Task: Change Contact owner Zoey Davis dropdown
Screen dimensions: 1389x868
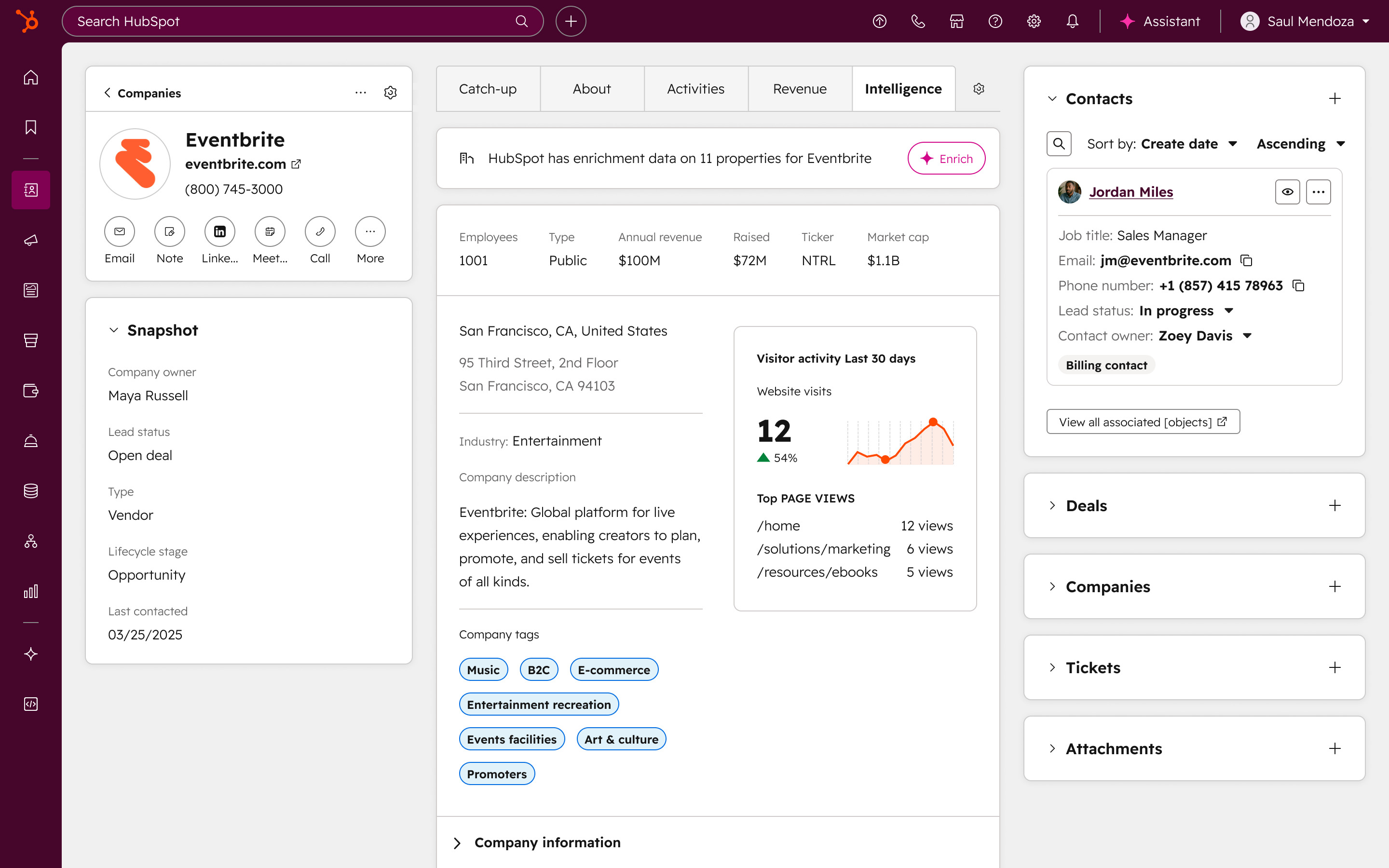Action: click(x=1205, y=336)
